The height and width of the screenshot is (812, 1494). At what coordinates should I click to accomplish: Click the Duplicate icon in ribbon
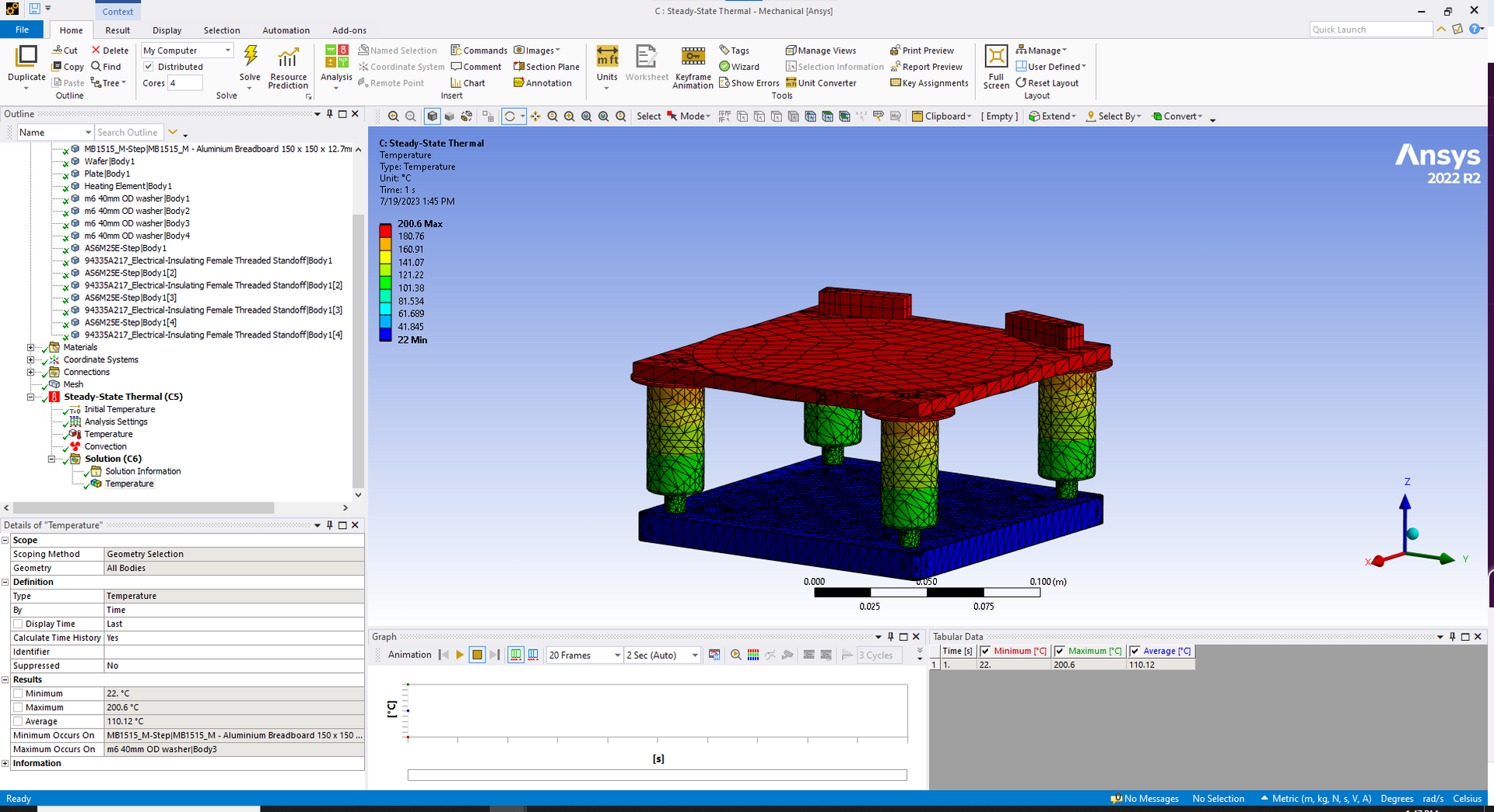pyautogui.click(x=26, y=56)
